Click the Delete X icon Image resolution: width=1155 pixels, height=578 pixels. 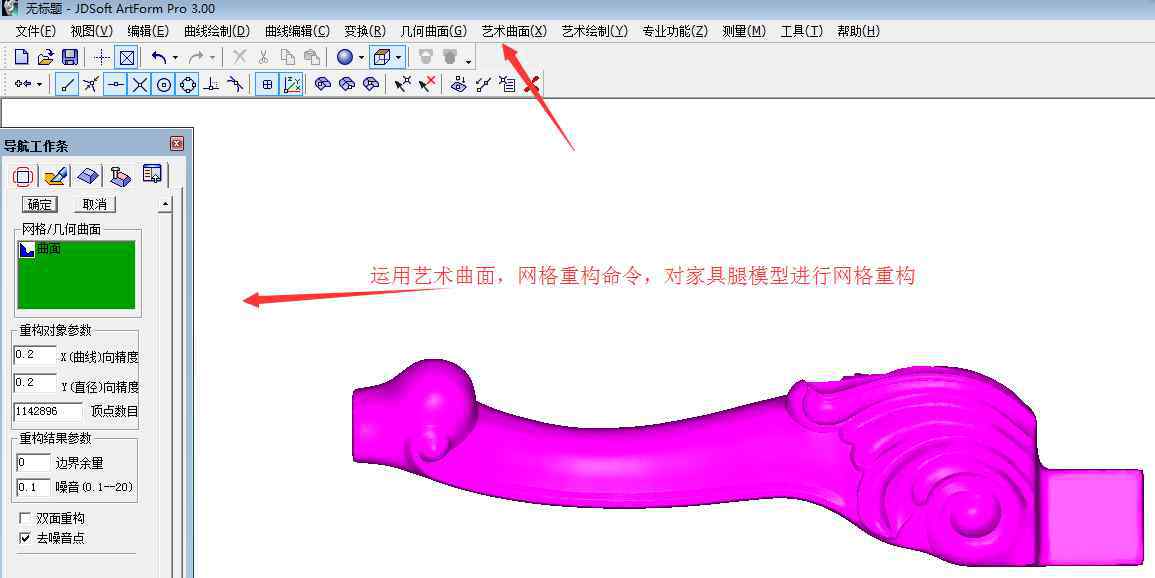click(x=239, y=57)
